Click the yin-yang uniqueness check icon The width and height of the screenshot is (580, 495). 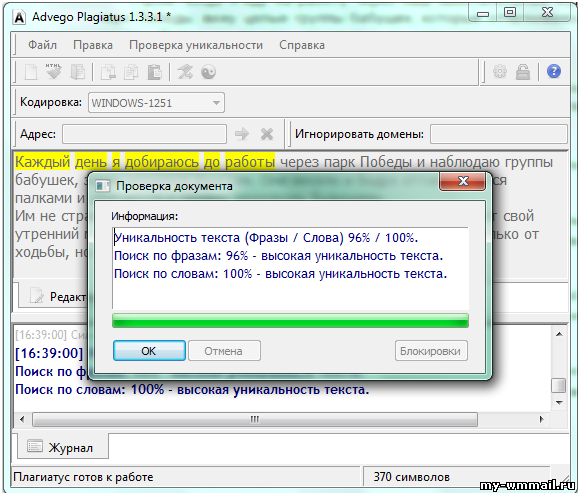pyautogui.click(x=209, y=72)
